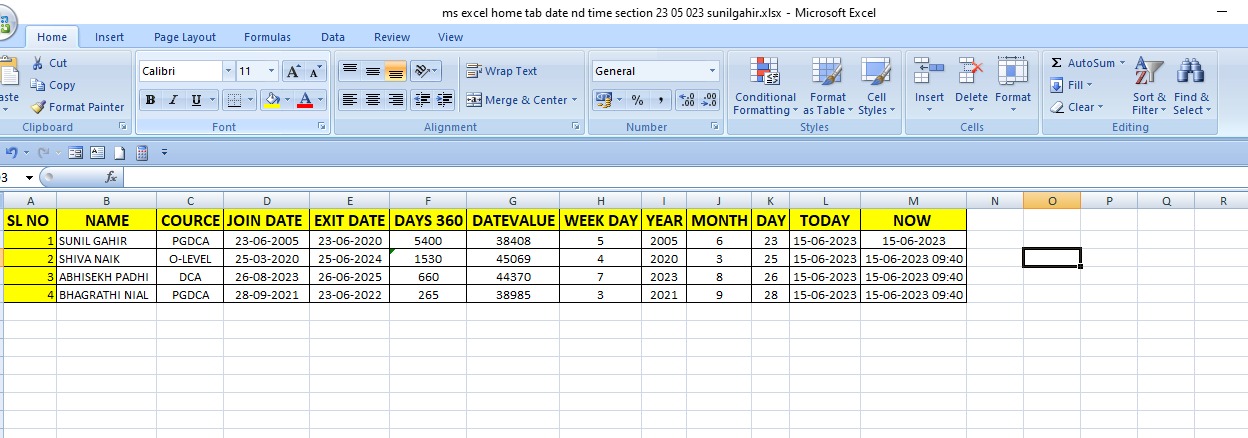Click the Merge & Center button

point(517,100)
